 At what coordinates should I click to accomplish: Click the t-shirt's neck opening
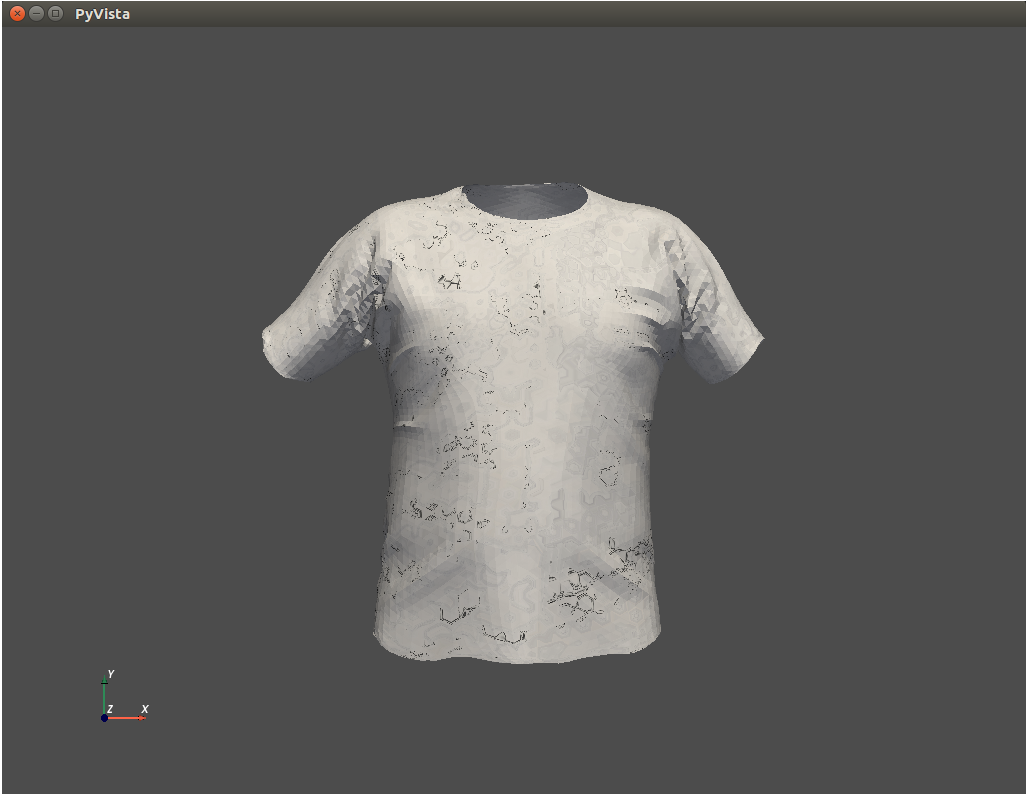(524, 200)
